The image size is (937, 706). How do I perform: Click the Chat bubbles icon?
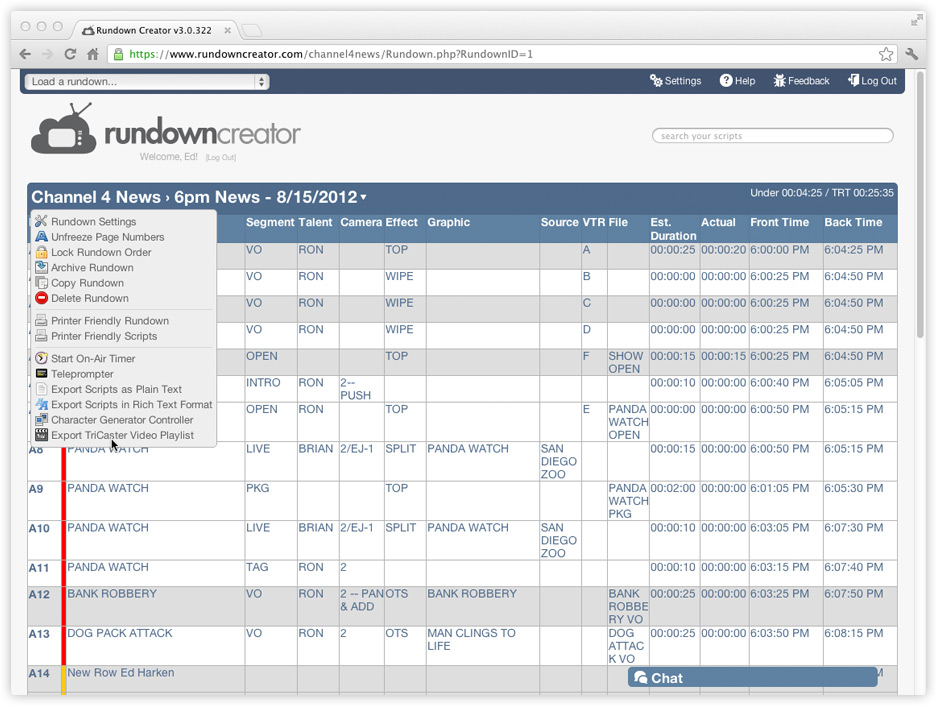641,678
